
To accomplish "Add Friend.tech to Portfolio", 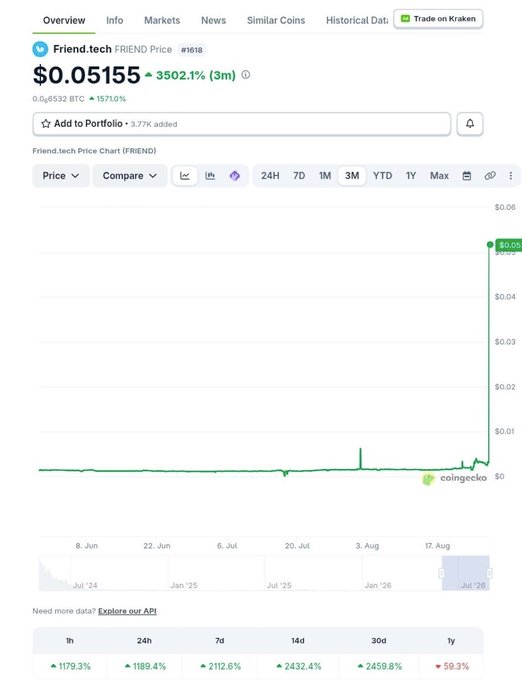I will click(x=241, y=124).
